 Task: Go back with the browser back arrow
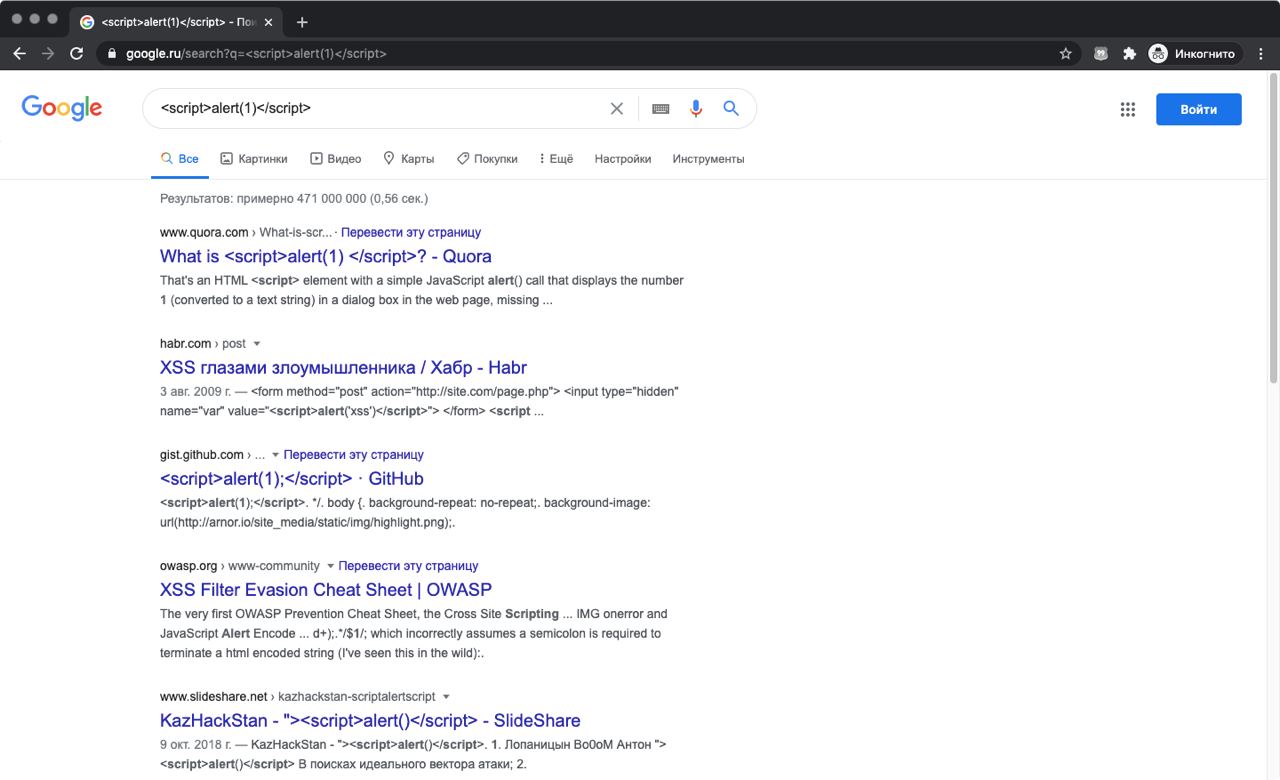point(19,54)
